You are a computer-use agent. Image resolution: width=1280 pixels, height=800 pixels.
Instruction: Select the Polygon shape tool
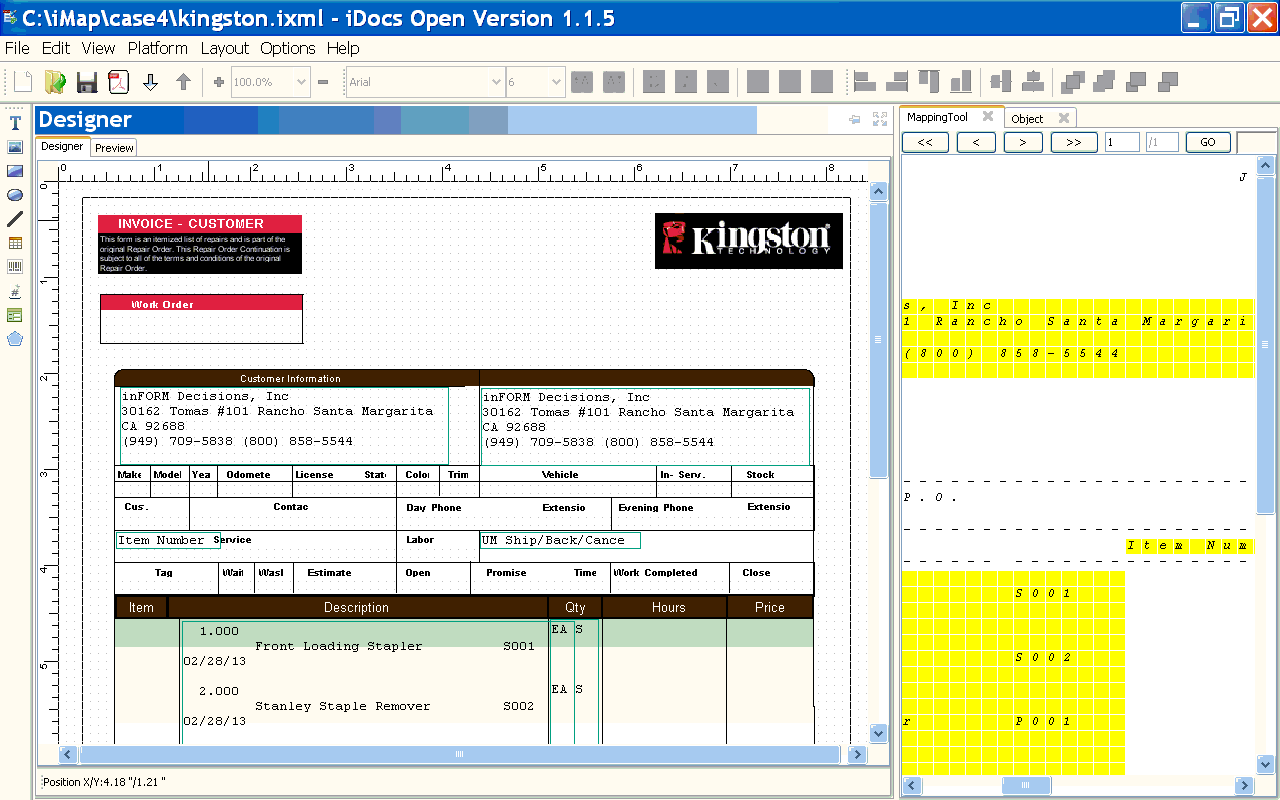(14, 339)
